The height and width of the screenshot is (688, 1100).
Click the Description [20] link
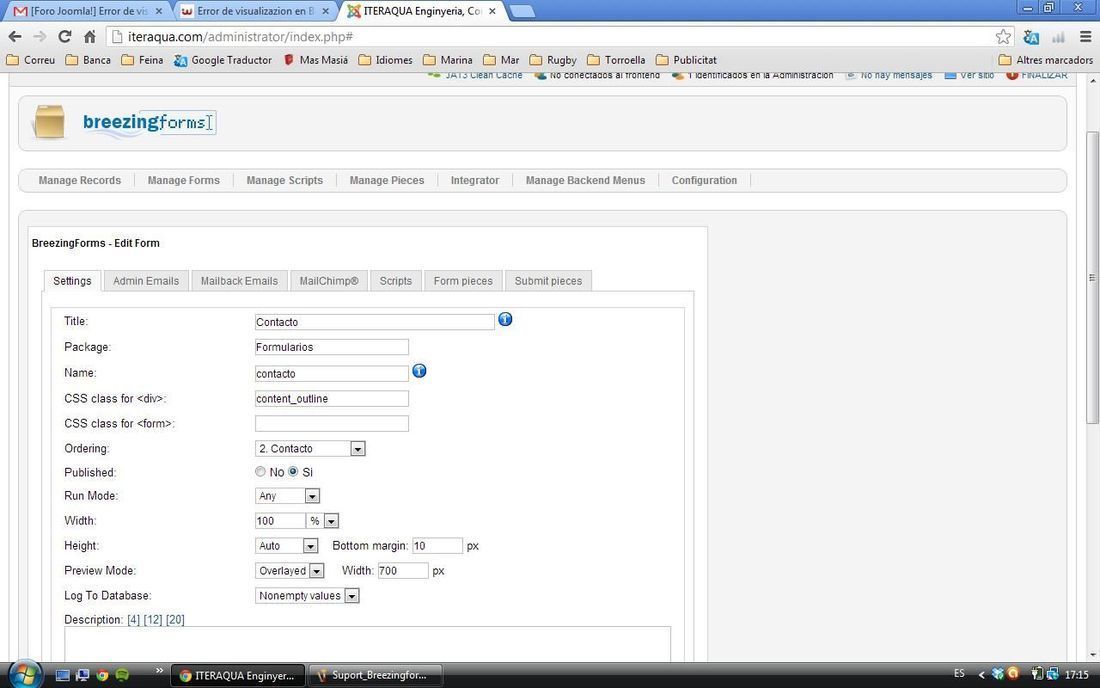click(175, 620)
